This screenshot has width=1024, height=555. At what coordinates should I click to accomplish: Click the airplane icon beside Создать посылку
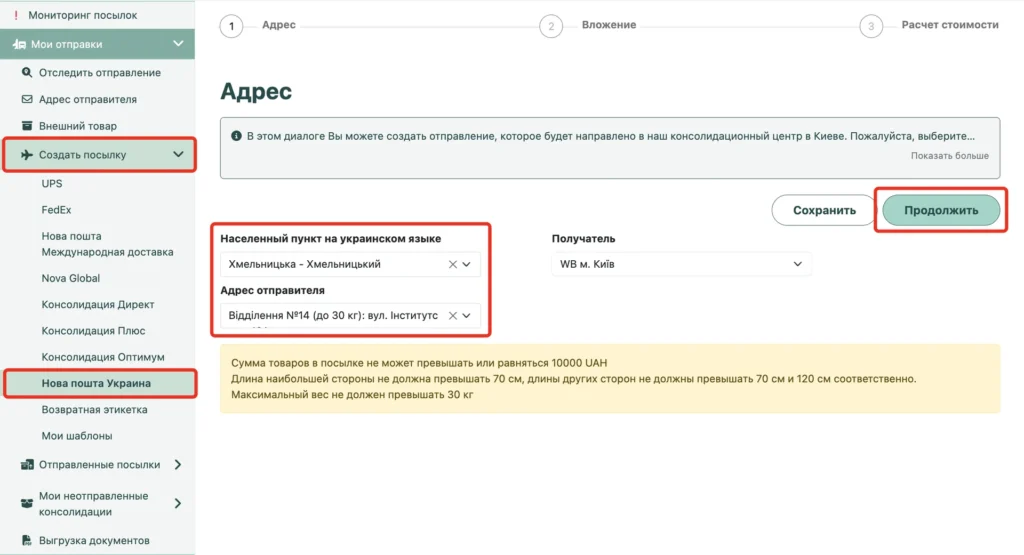27,155
